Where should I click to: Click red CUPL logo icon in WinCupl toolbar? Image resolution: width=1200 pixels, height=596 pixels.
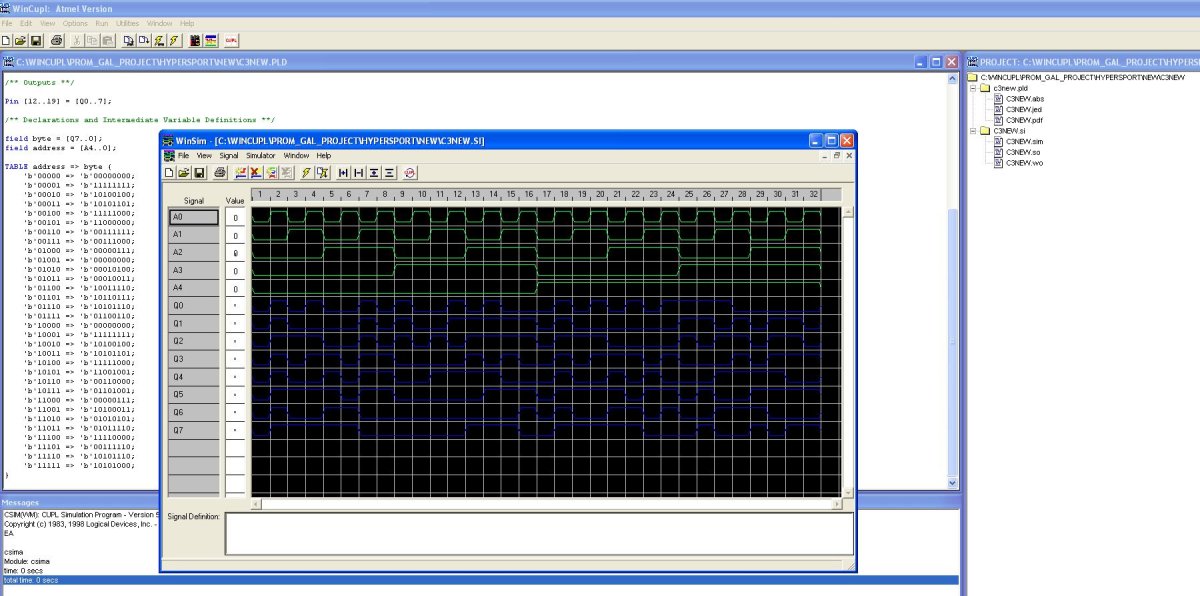[231, 40]
